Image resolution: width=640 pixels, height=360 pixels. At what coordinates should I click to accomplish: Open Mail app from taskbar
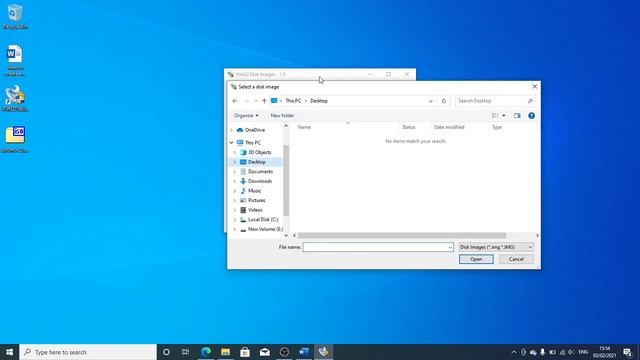[x=264, y=352]
